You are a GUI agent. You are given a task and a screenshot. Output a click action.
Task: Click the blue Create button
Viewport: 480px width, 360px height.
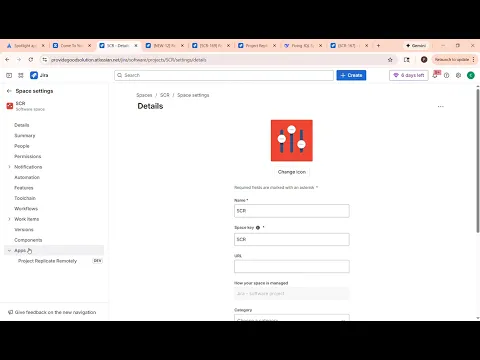point(351,75)
